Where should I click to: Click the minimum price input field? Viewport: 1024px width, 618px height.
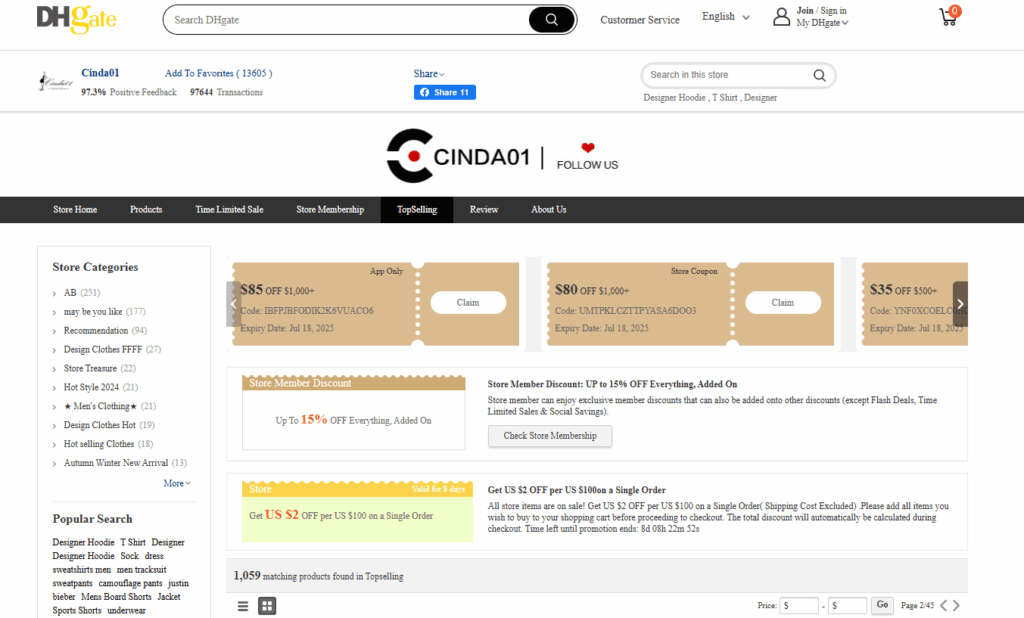pos(799,606)
